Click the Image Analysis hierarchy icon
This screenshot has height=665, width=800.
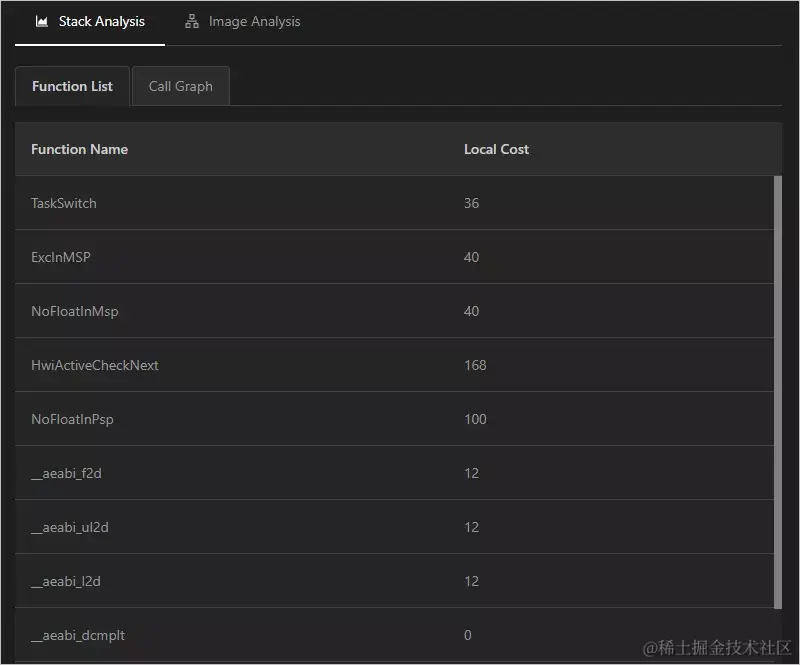[x=192, y=21]
